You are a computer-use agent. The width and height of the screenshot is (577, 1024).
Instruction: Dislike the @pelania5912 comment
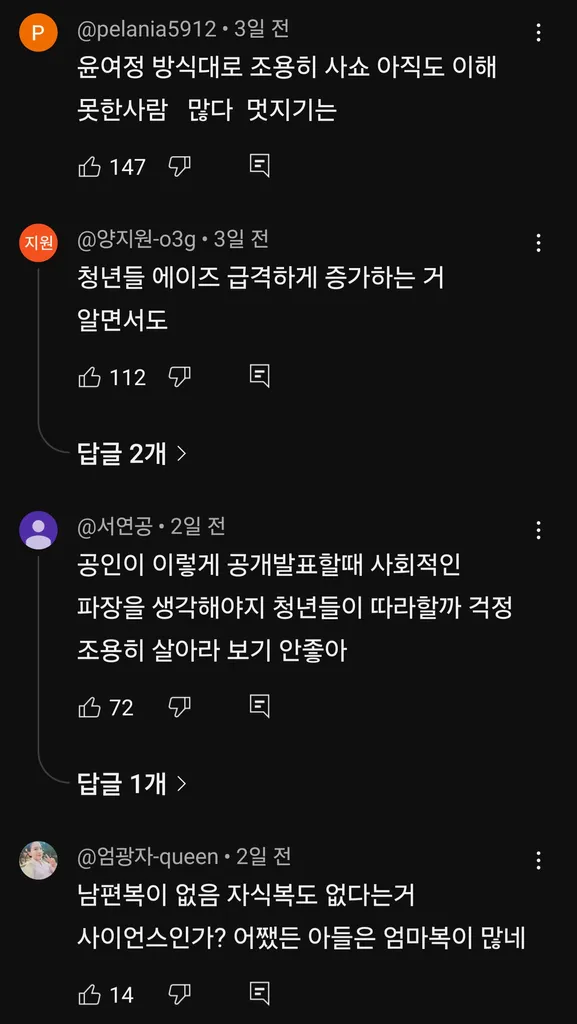[179, 167]
